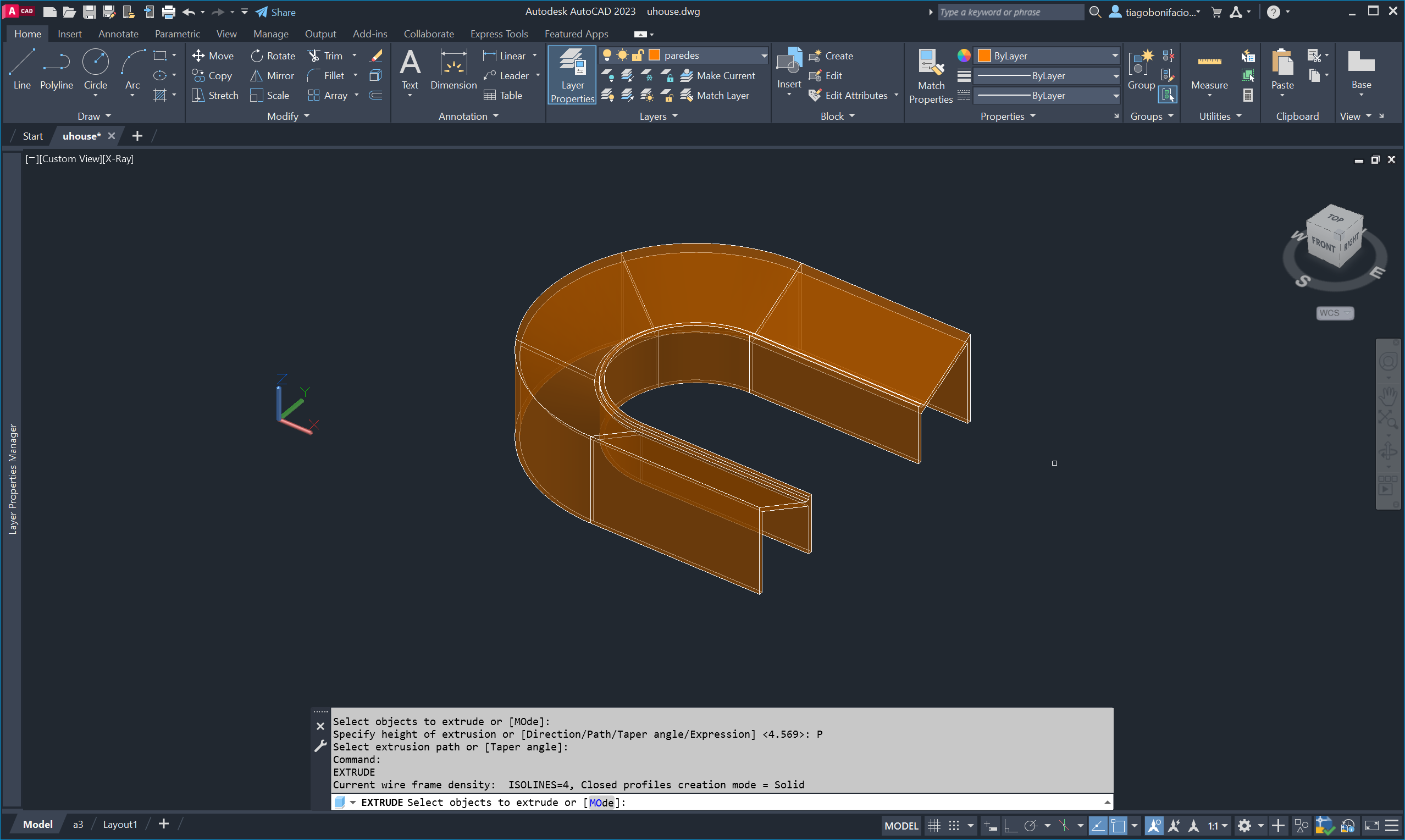This screenshot has width=1405, height=840.
Task: Click the Stretch modify tool
Action: click(x=215, y=95)
